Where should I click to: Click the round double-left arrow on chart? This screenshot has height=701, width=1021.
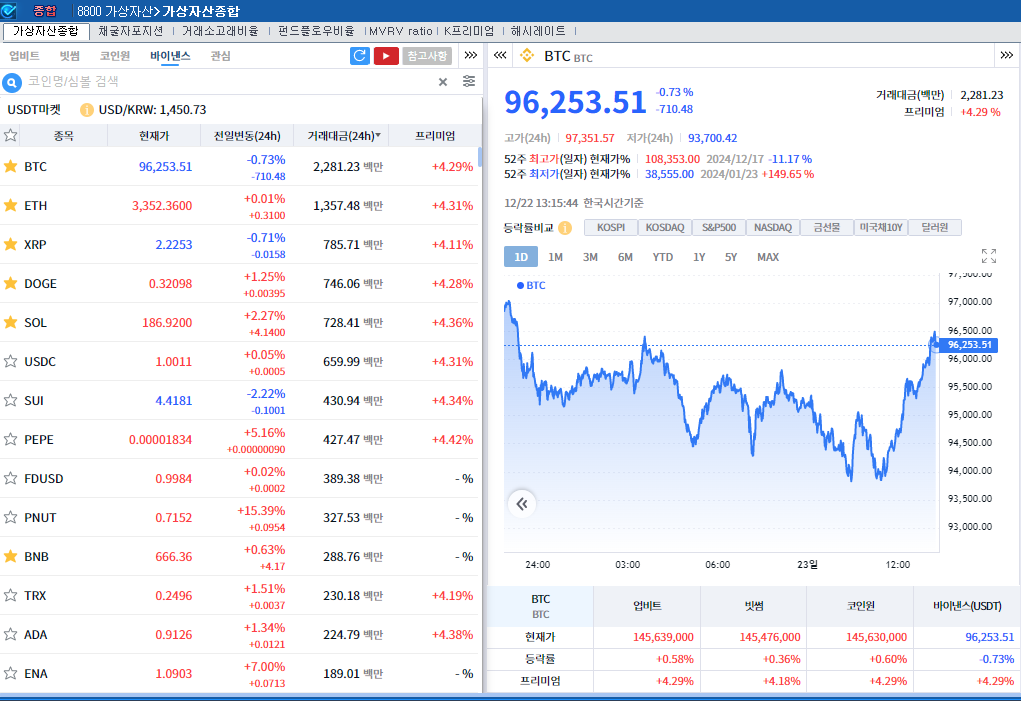[x=521, y=504]
